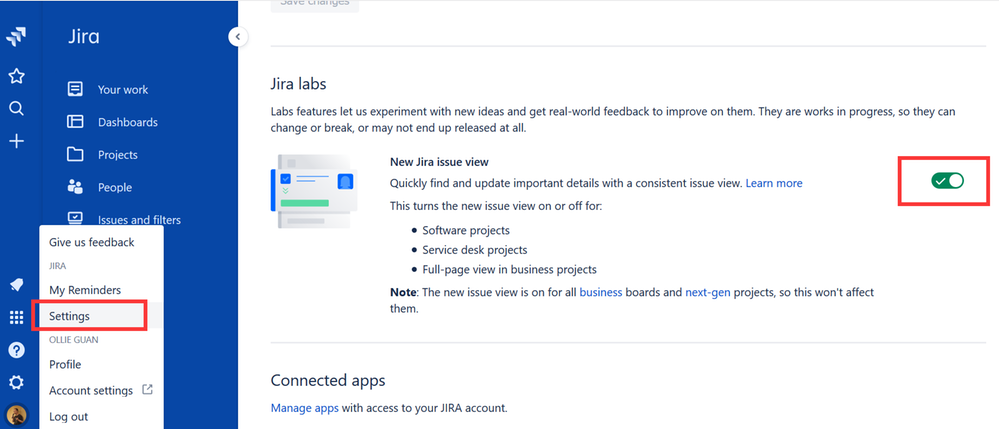This screenshot has height=429, width=999.
Task: Click the New Jira issue view illustration
Action: [x=312, y=191]
